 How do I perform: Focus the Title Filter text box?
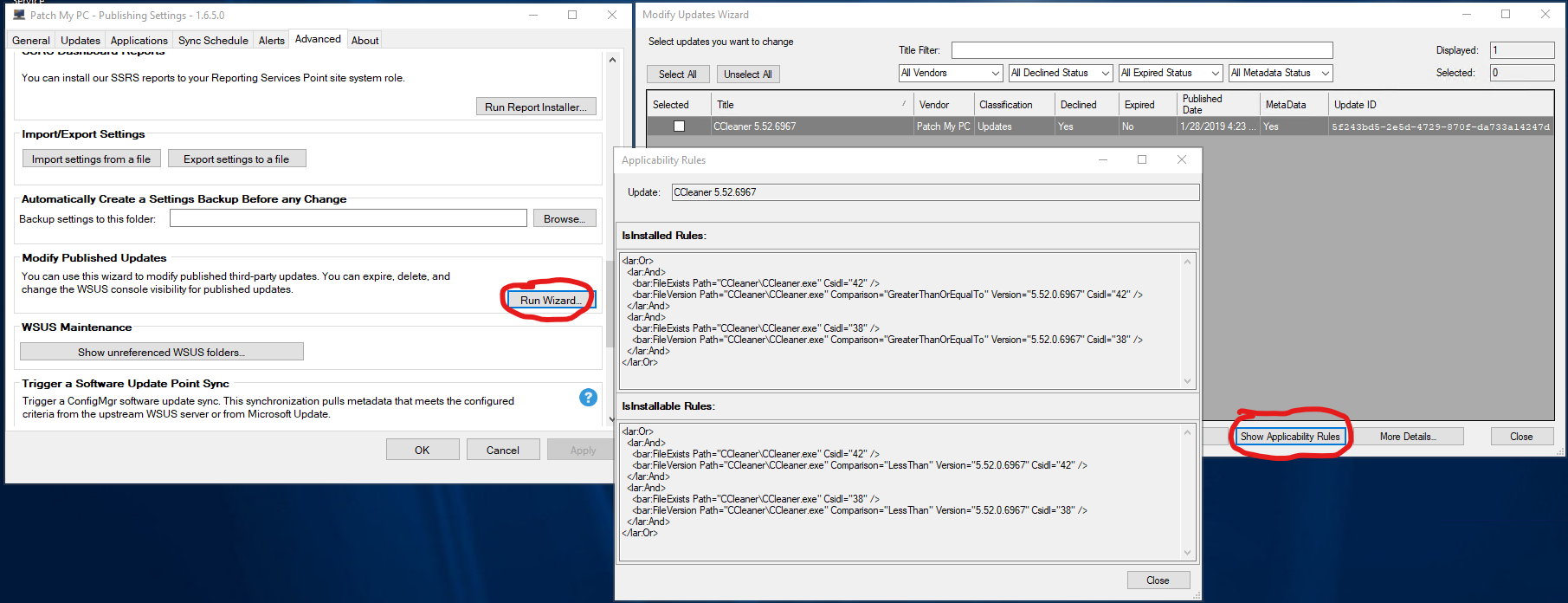coord(1141,50)
